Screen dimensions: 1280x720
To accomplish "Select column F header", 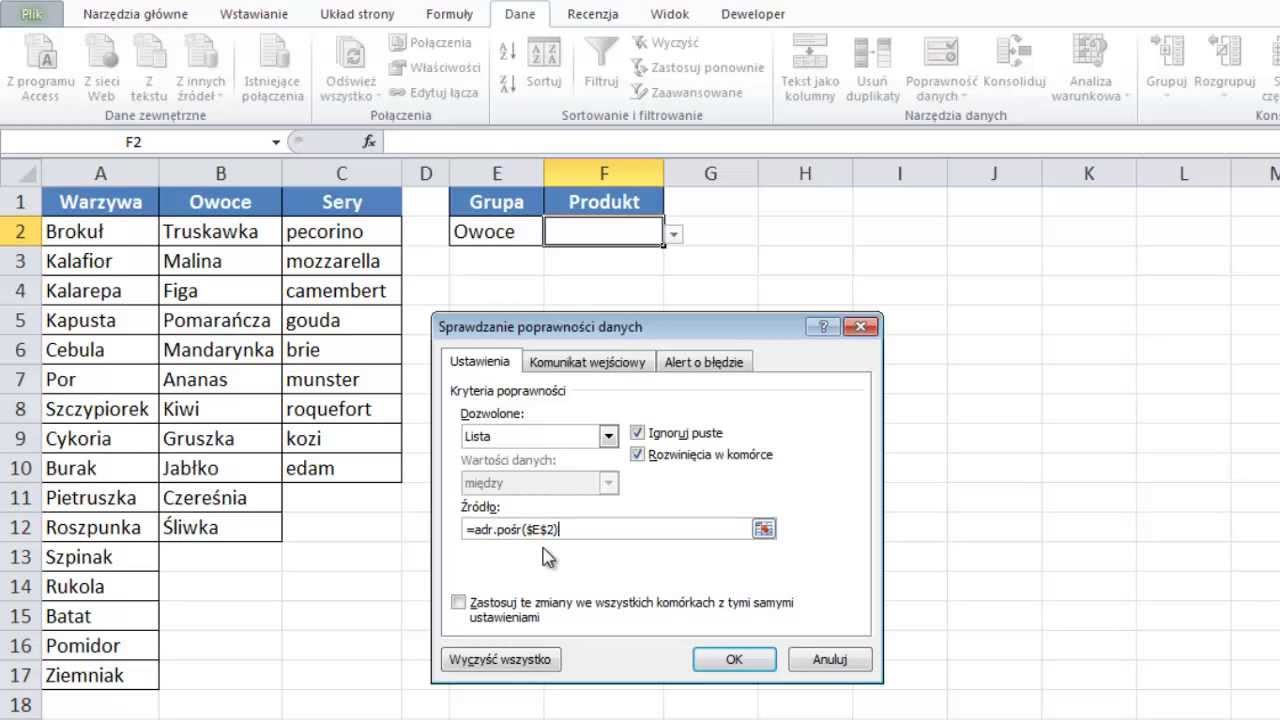I will point(604,173).
